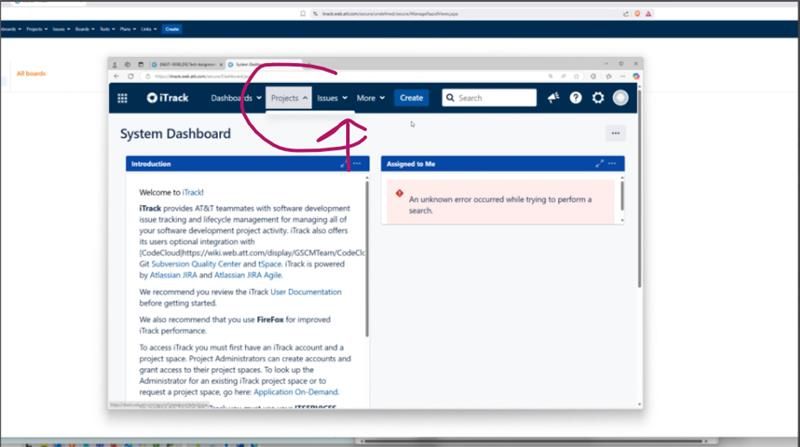
Task: Click the front window vertical scrollbar
Action: click(639, 189)
